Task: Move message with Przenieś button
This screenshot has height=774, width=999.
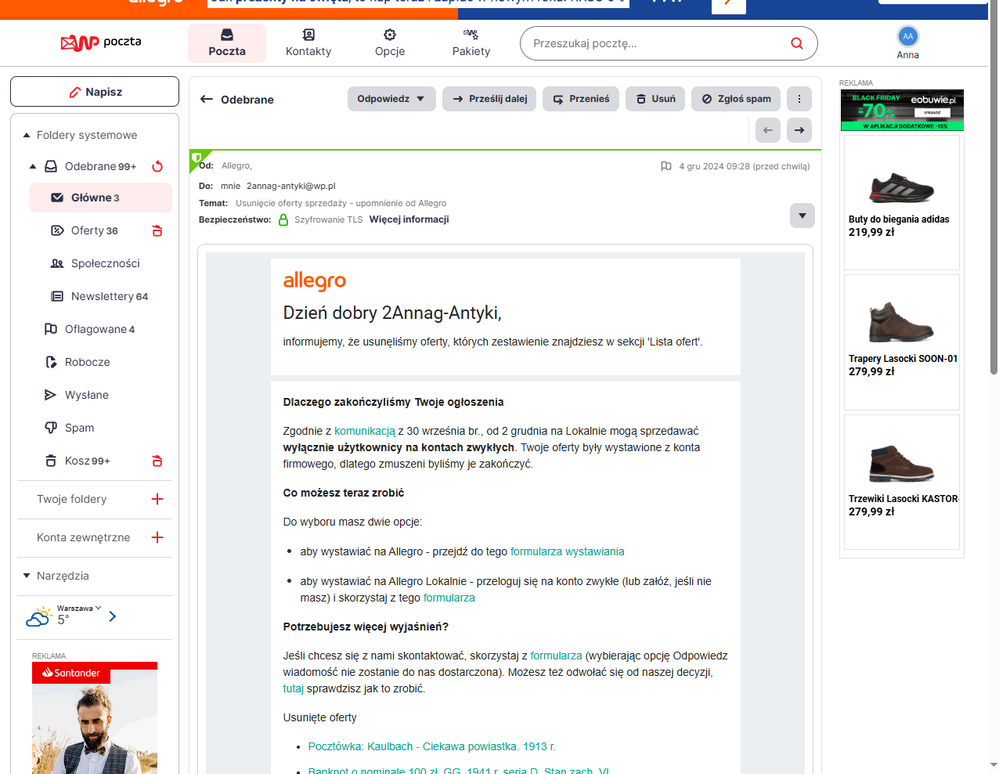Action: (580, 99)
